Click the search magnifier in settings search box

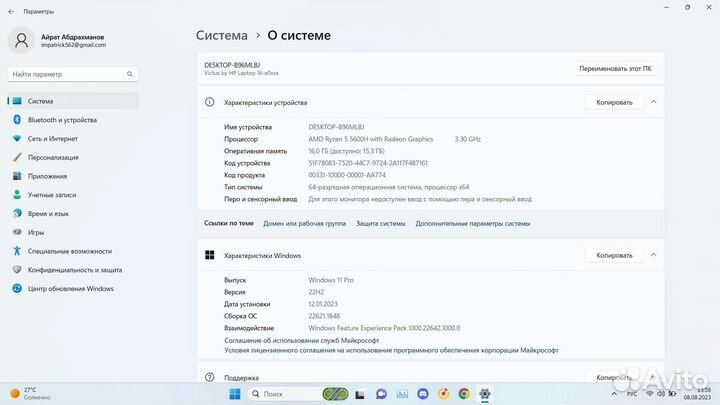(x=129, y=74)
